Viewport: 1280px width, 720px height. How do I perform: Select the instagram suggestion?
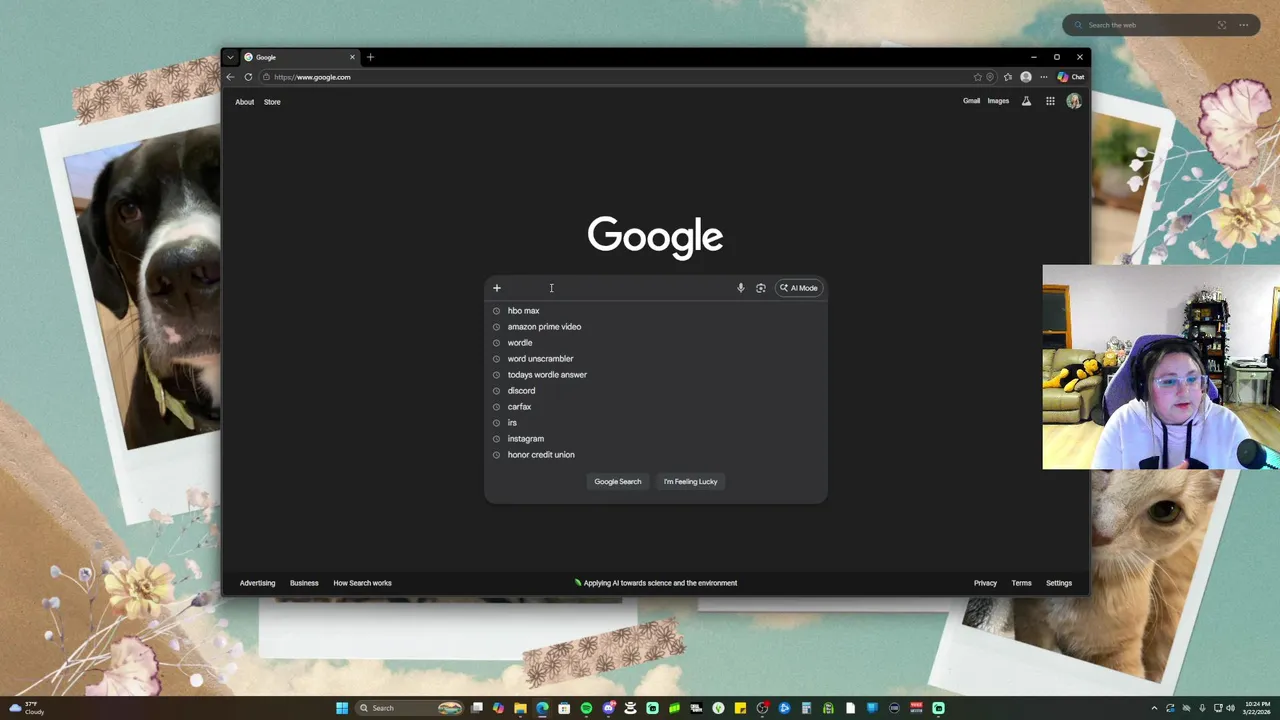656,439
